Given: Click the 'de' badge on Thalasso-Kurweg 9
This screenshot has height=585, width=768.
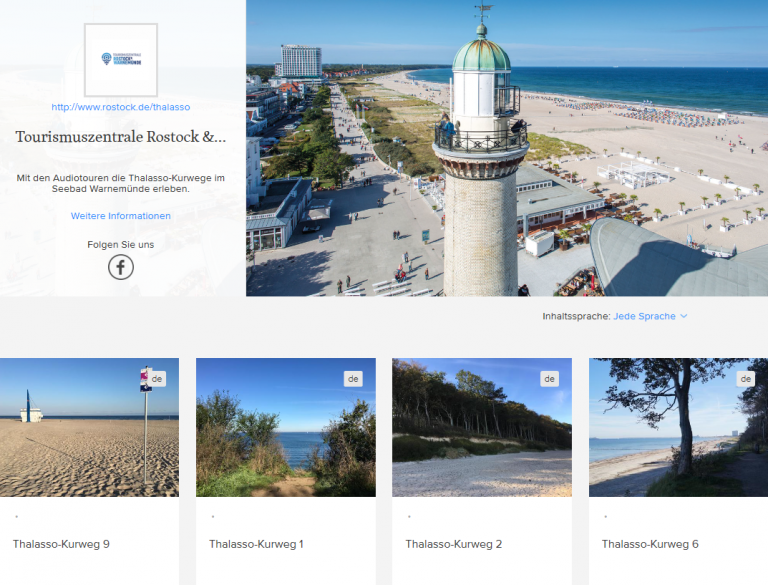Looking at the screenshot, I should point(157,379).
